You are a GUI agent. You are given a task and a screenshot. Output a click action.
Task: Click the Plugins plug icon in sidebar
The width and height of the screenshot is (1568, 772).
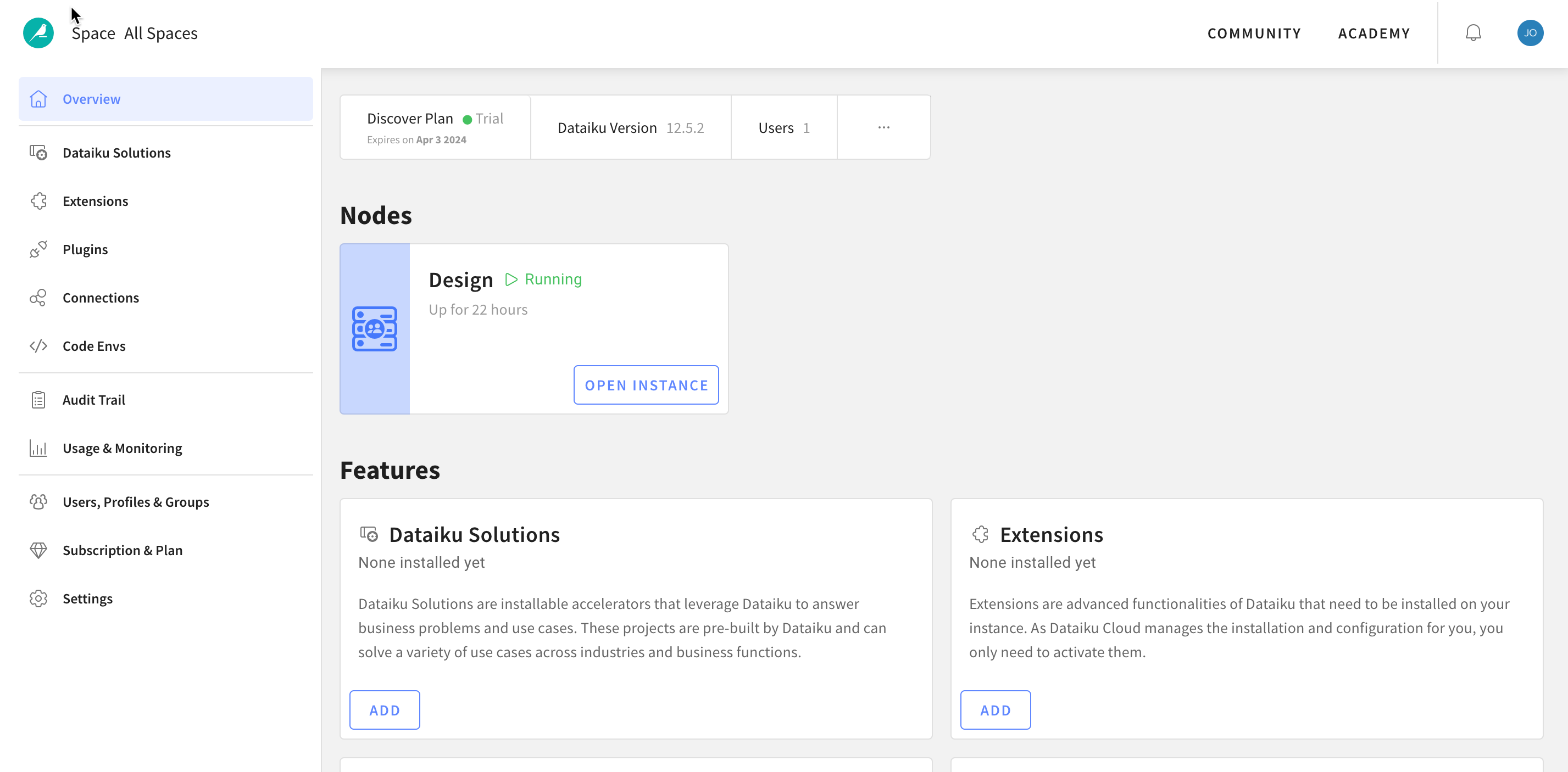(38, 249)
